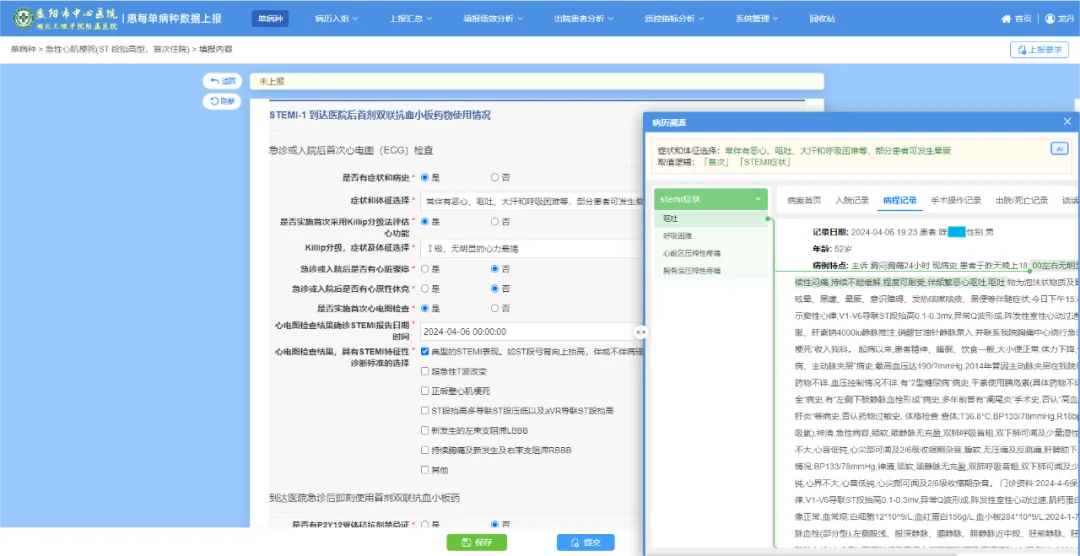Click 急性心肌梗死 in breadcrumb

(x=116, y=50)
